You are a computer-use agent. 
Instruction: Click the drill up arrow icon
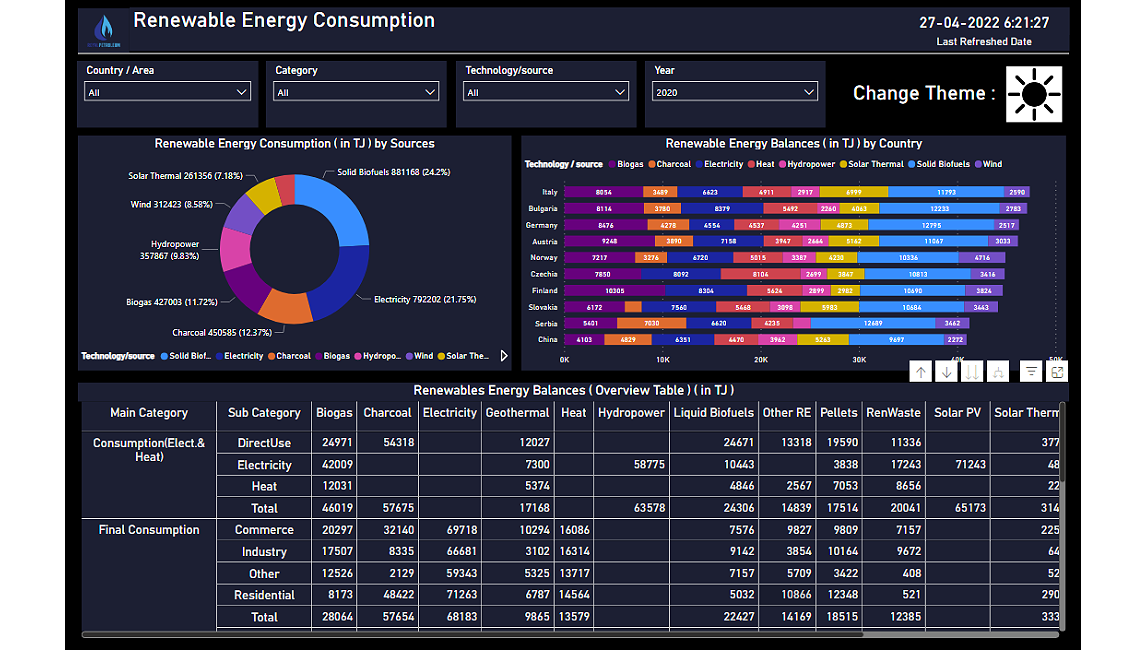921,372
